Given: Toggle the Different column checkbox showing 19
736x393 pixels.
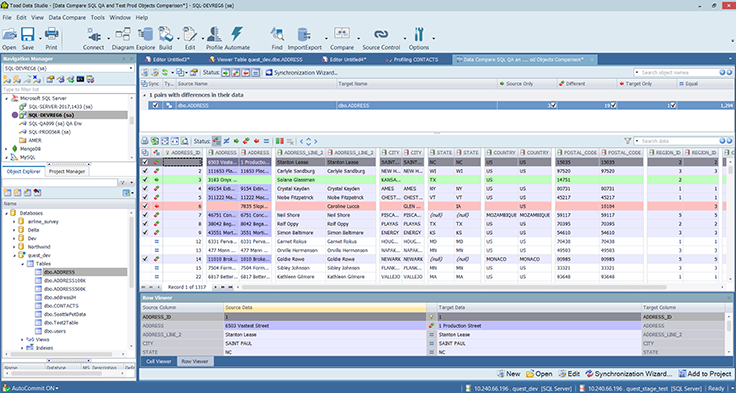Looking at the screenshot, I should (x=613, y=105).
